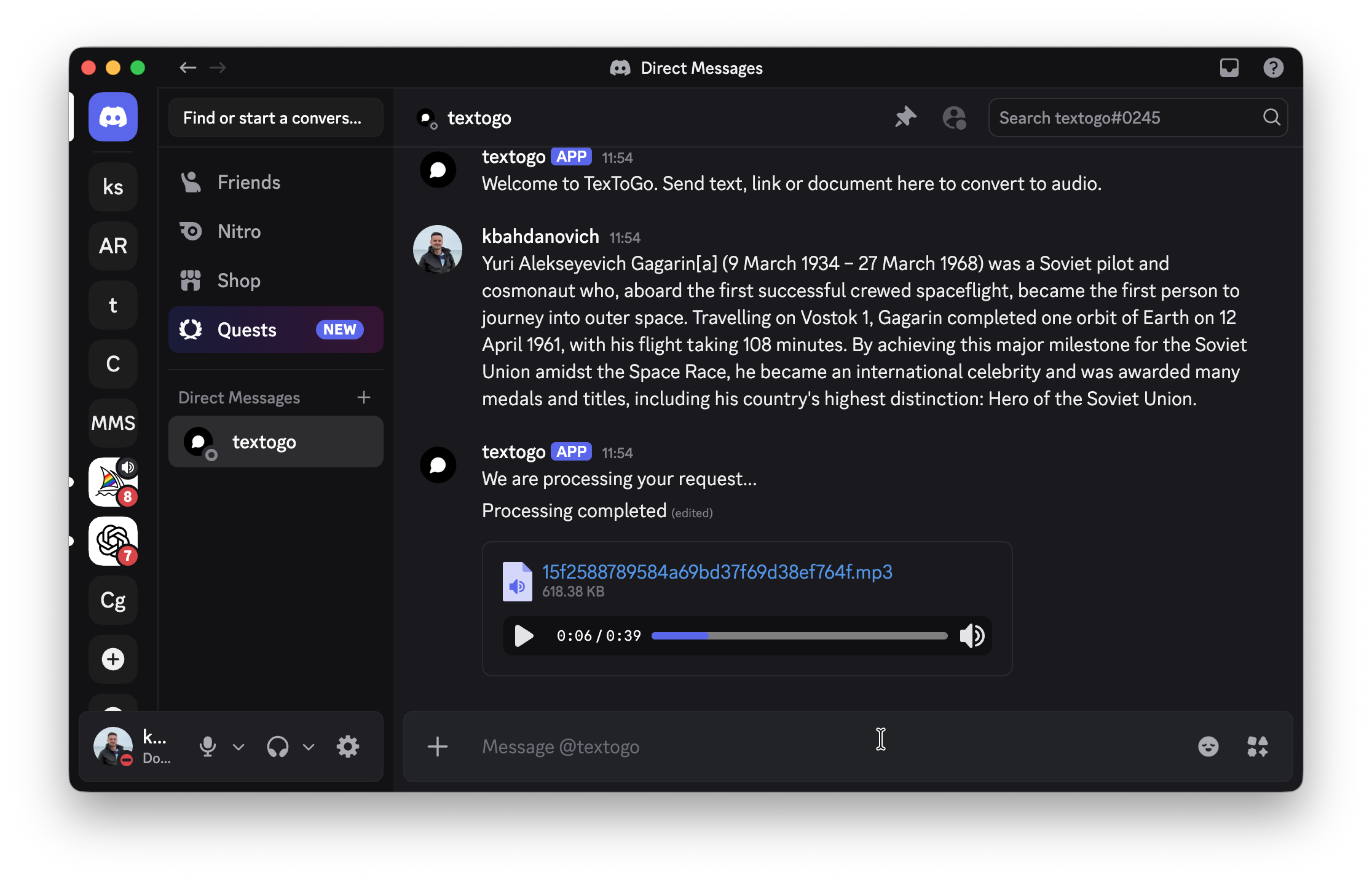This screenshot has width=1372, height=883.
Task: Create a DM with plus icon
Action: (x=364, y=397)
